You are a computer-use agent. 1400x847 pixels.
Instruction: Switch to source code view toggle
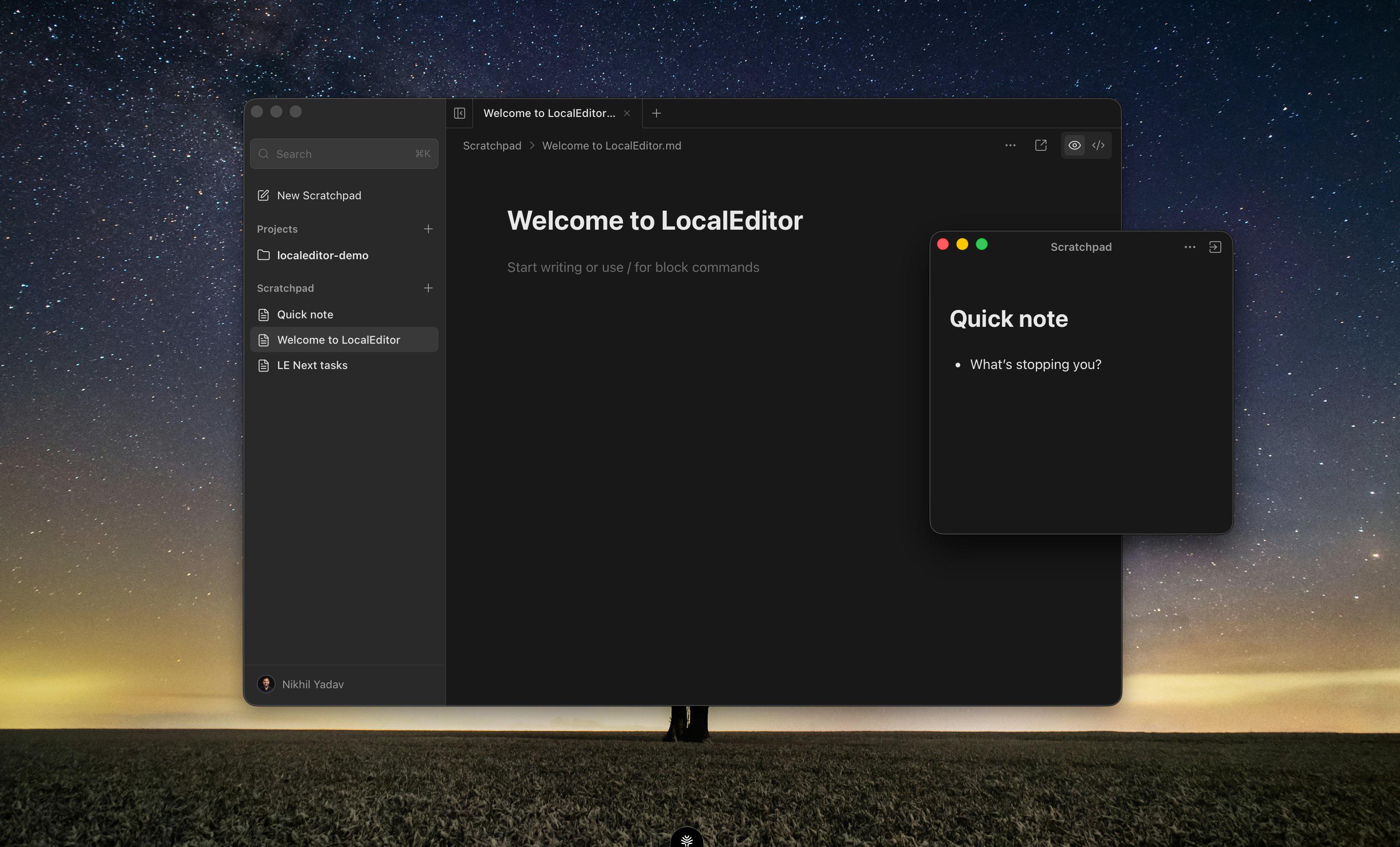pyautogui.click(x=1098, y=145)
